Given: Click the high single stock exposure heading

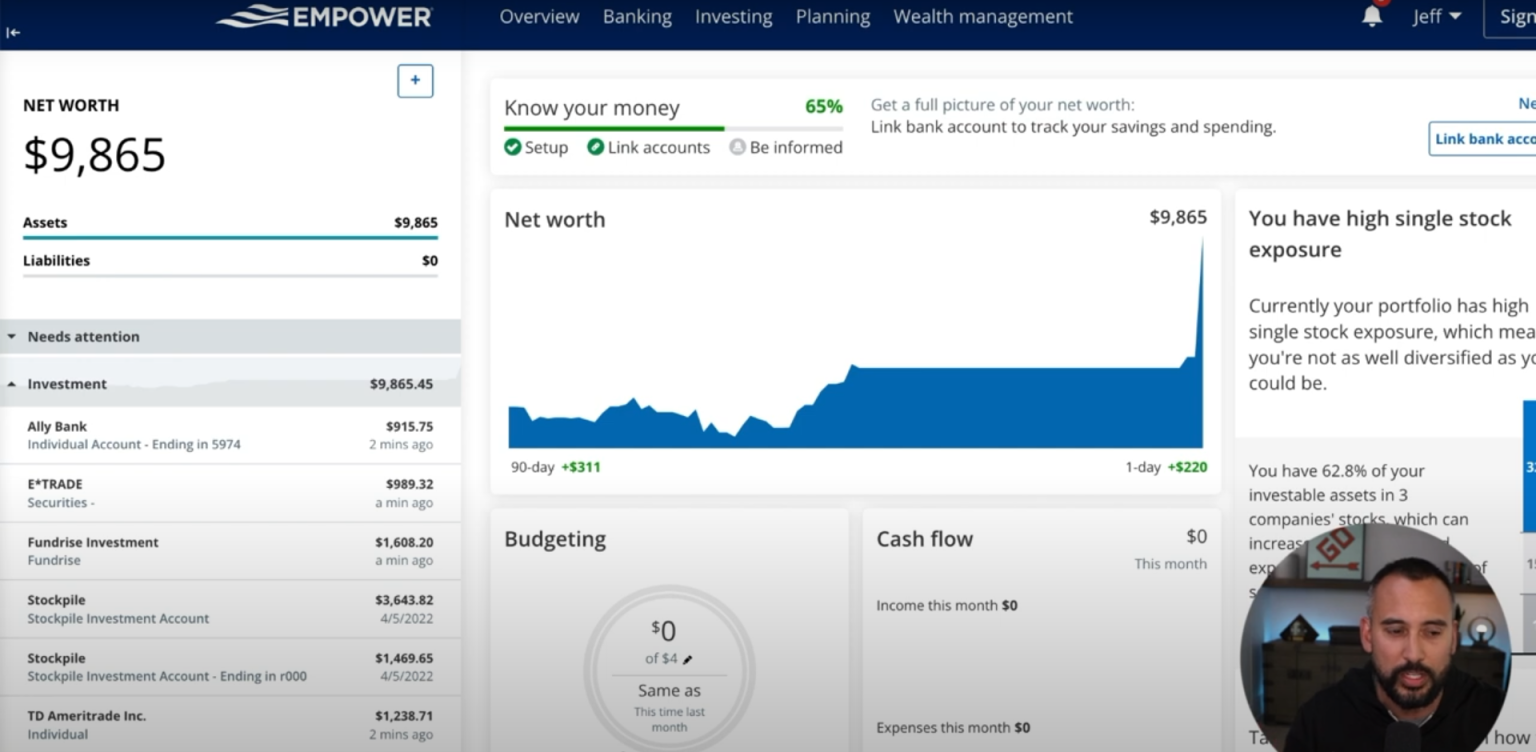Looking at the screenshot, I should pos(1380,234).
